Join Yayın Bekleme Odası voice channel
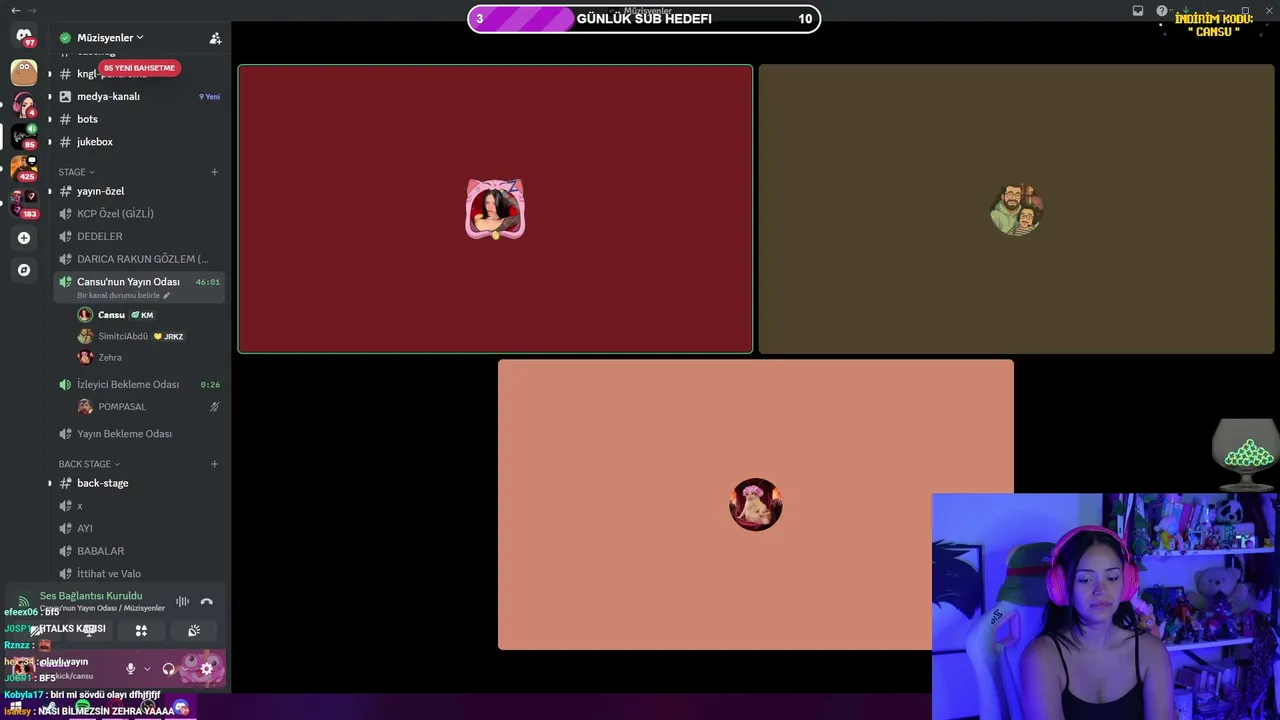The image size is (1280, 720). [x=139, y=434]
